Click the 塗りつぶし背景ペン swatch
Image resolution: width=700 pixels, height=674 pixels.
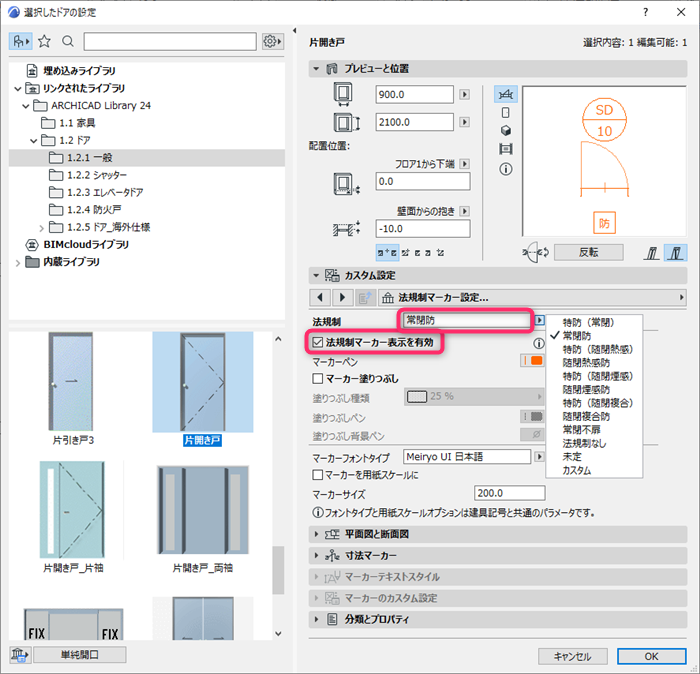point(532,434)
